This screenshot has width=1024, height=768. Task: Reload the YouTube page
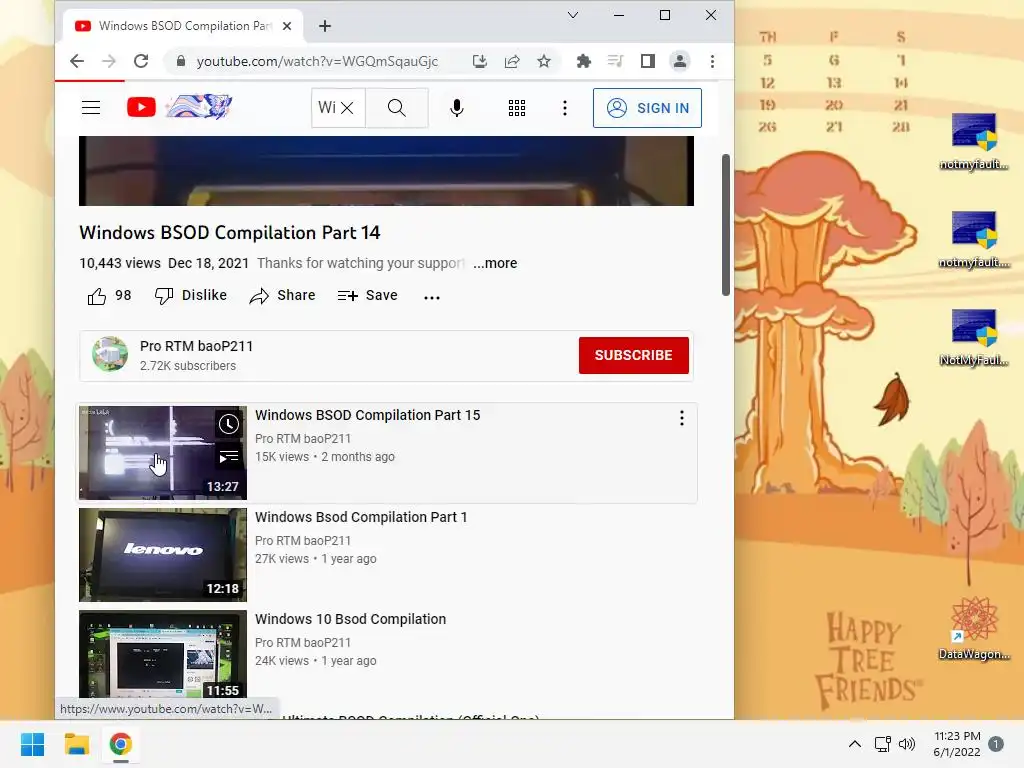click(141, 61)
